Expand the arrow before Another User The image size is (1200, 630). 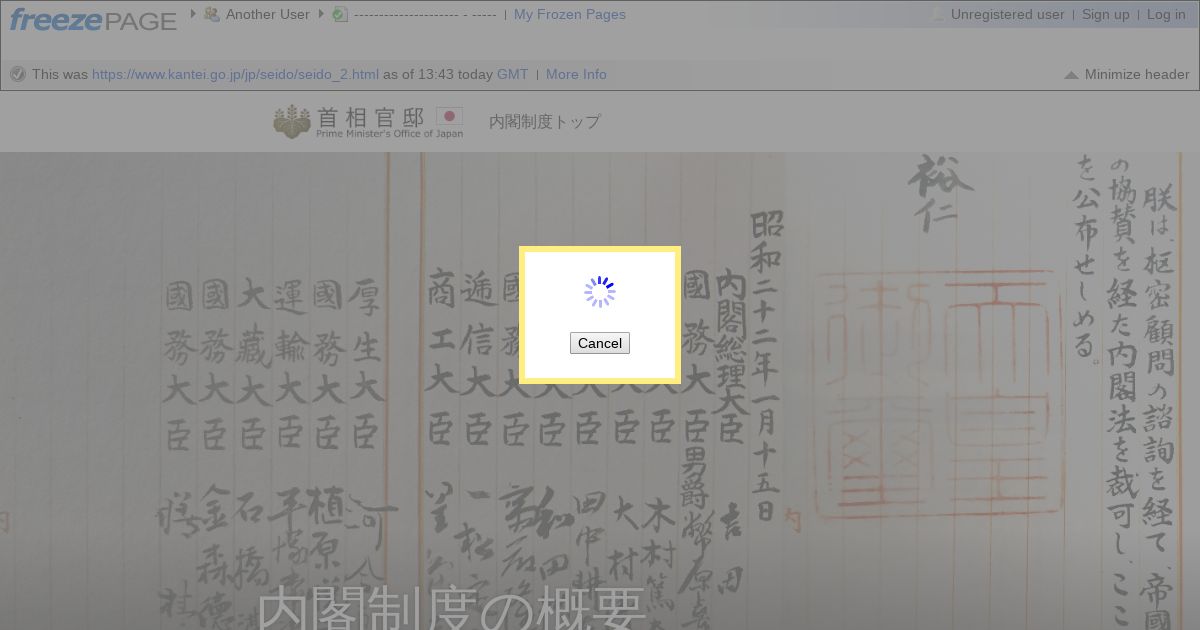193,13
